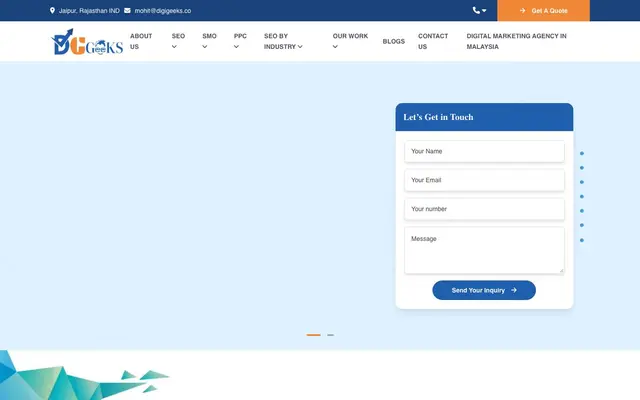Click the phone icon in top bar
This screenshot has width=640, height=400.
(x=476, y=10)
